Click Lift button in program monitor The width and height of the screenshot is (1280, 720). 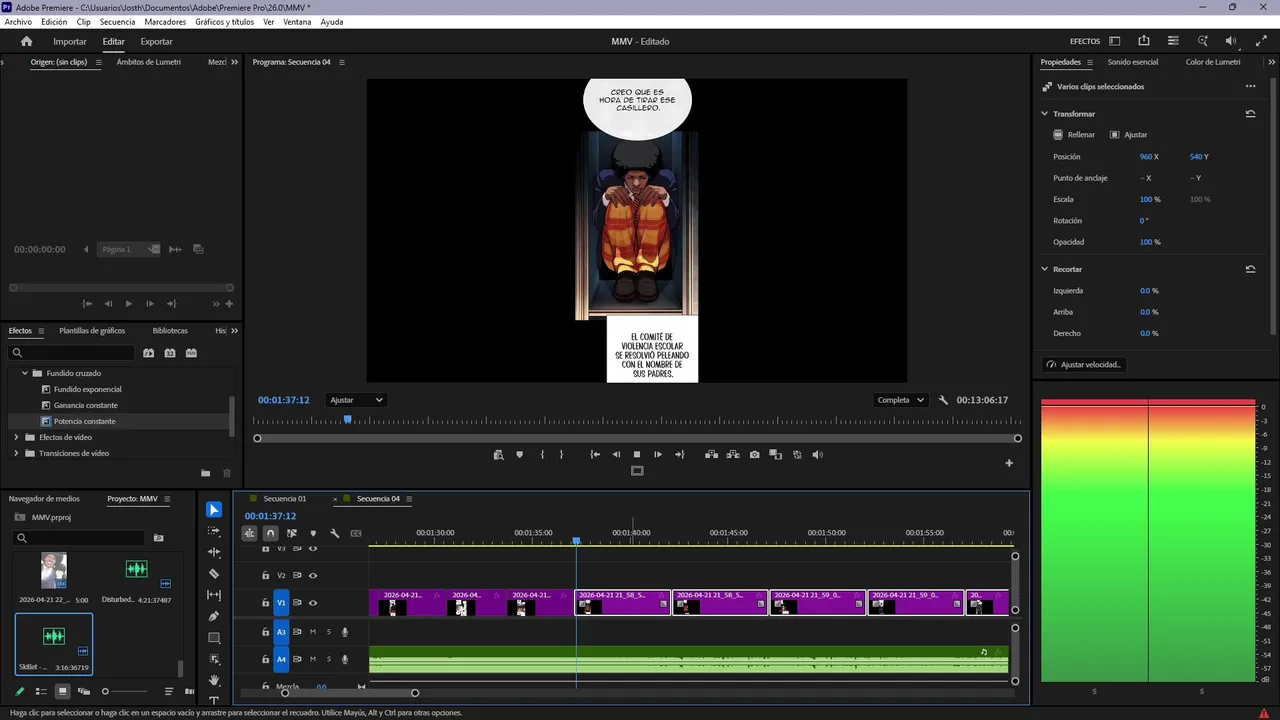(711, 454)
